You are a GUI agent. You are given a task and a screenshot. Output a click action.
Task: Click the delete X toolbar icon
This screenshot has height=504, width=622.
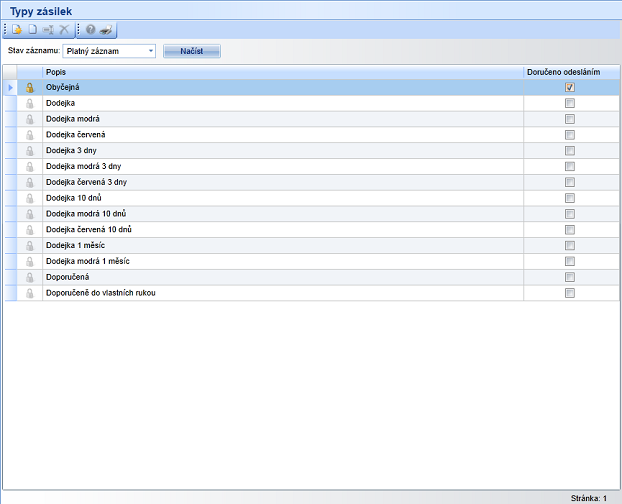point(64,29)
